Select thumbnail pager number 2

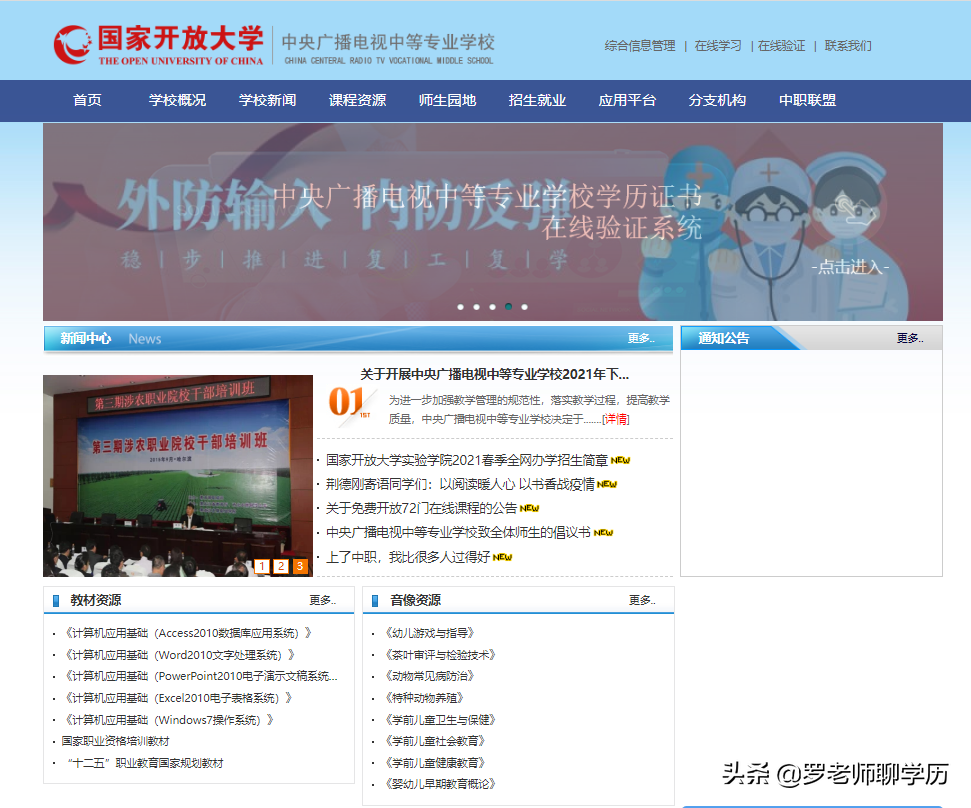(x=283, y=566)
